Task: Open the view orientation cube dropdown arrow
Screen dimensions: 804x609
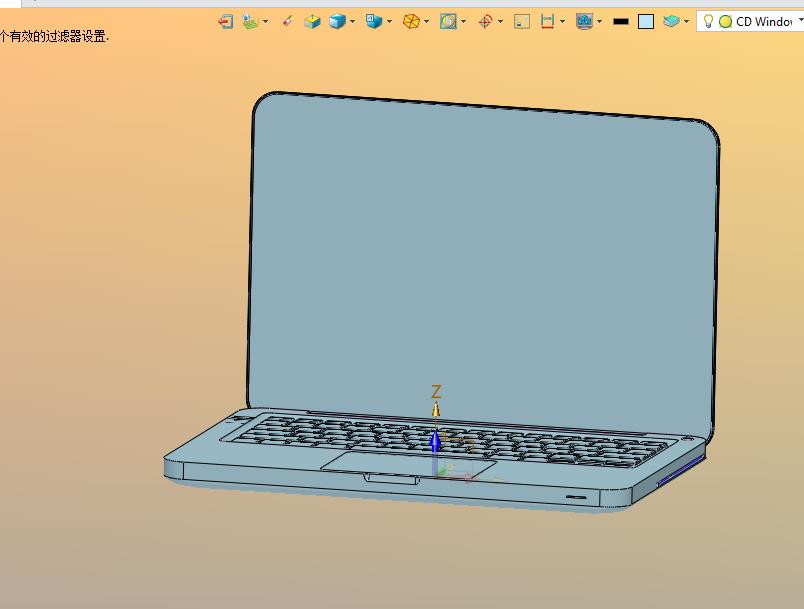Action: click(x=390, y=22)
